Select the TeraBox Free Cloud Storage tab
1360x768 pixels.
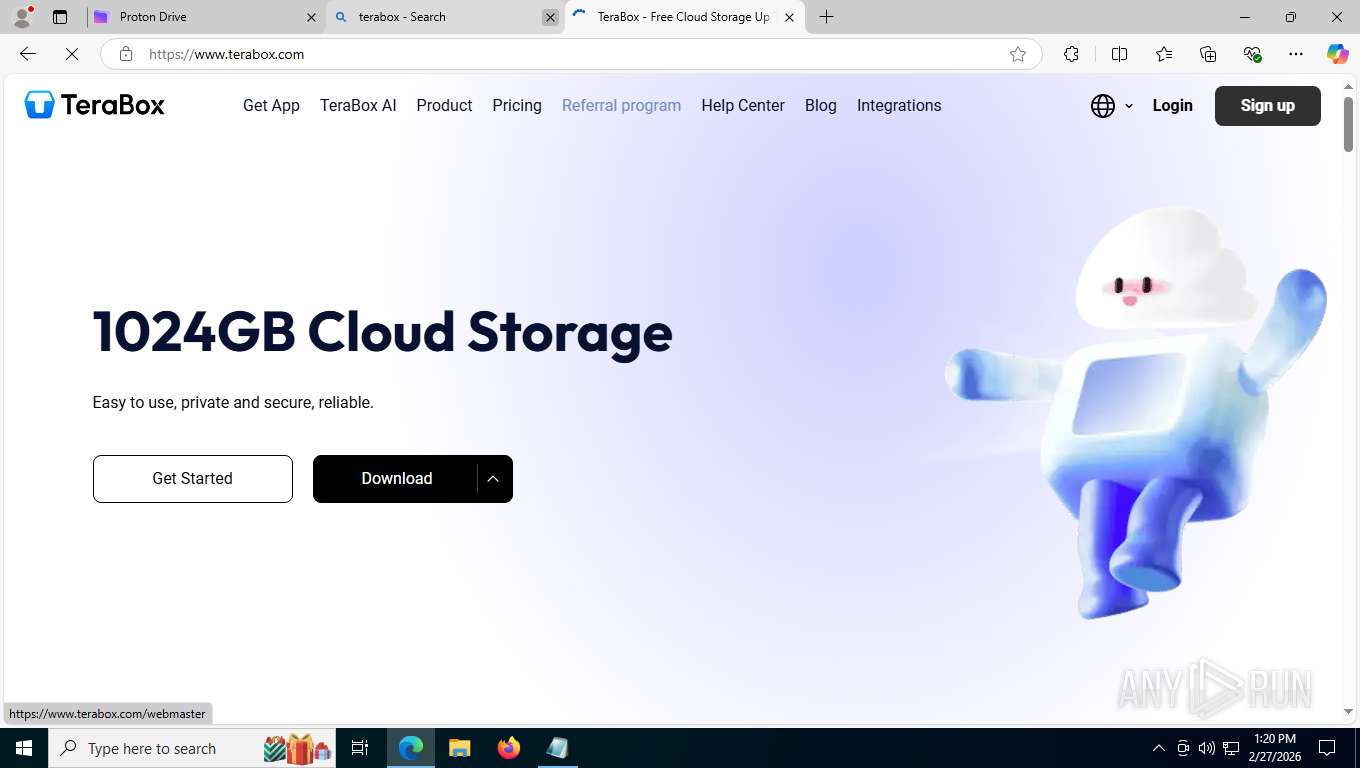pos(685,17)
